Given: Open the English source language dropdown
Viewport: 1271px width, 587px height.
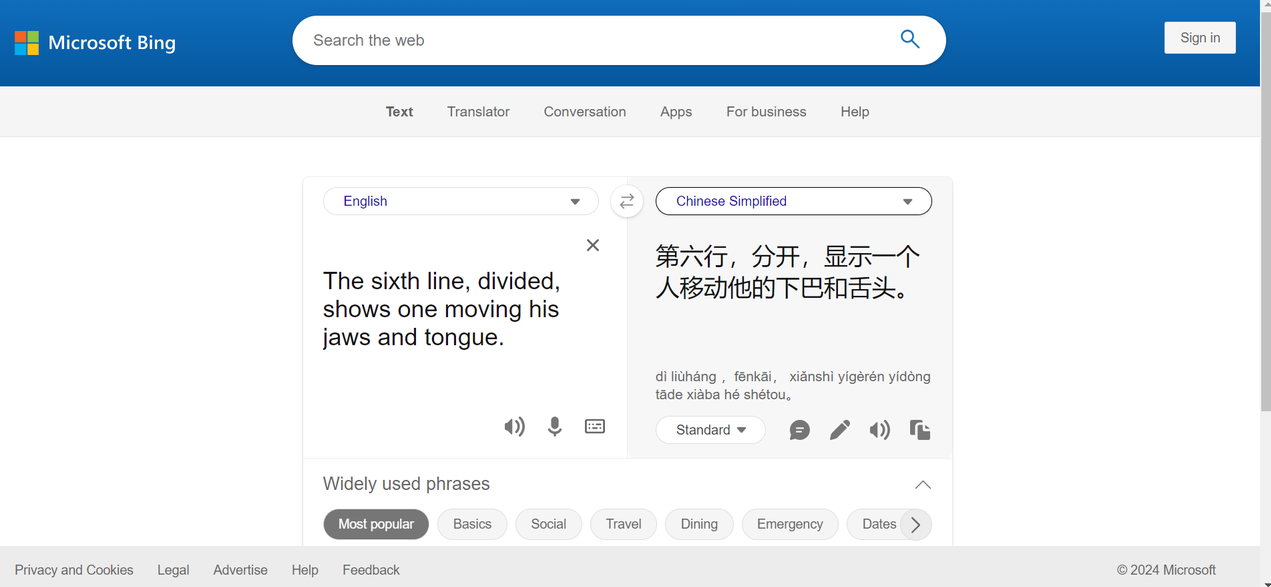Looking at the screenshot, I should (x=461, y=201).
